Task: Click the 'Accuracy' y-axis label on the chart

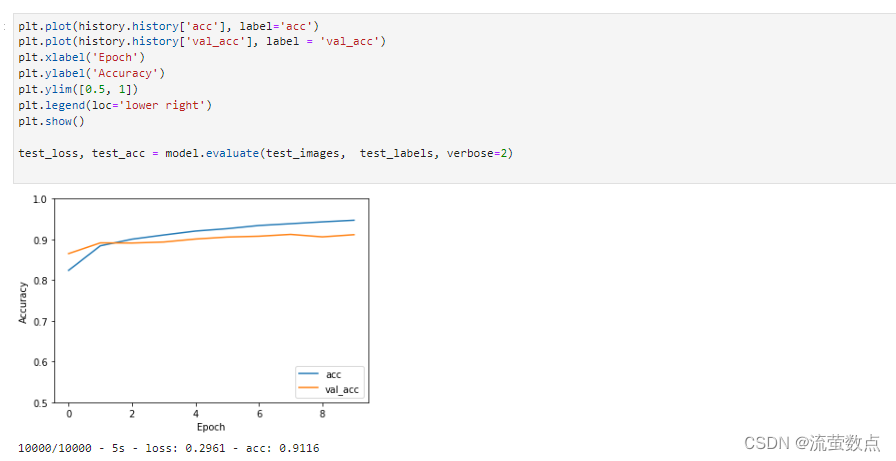Action: coord(23,301)
